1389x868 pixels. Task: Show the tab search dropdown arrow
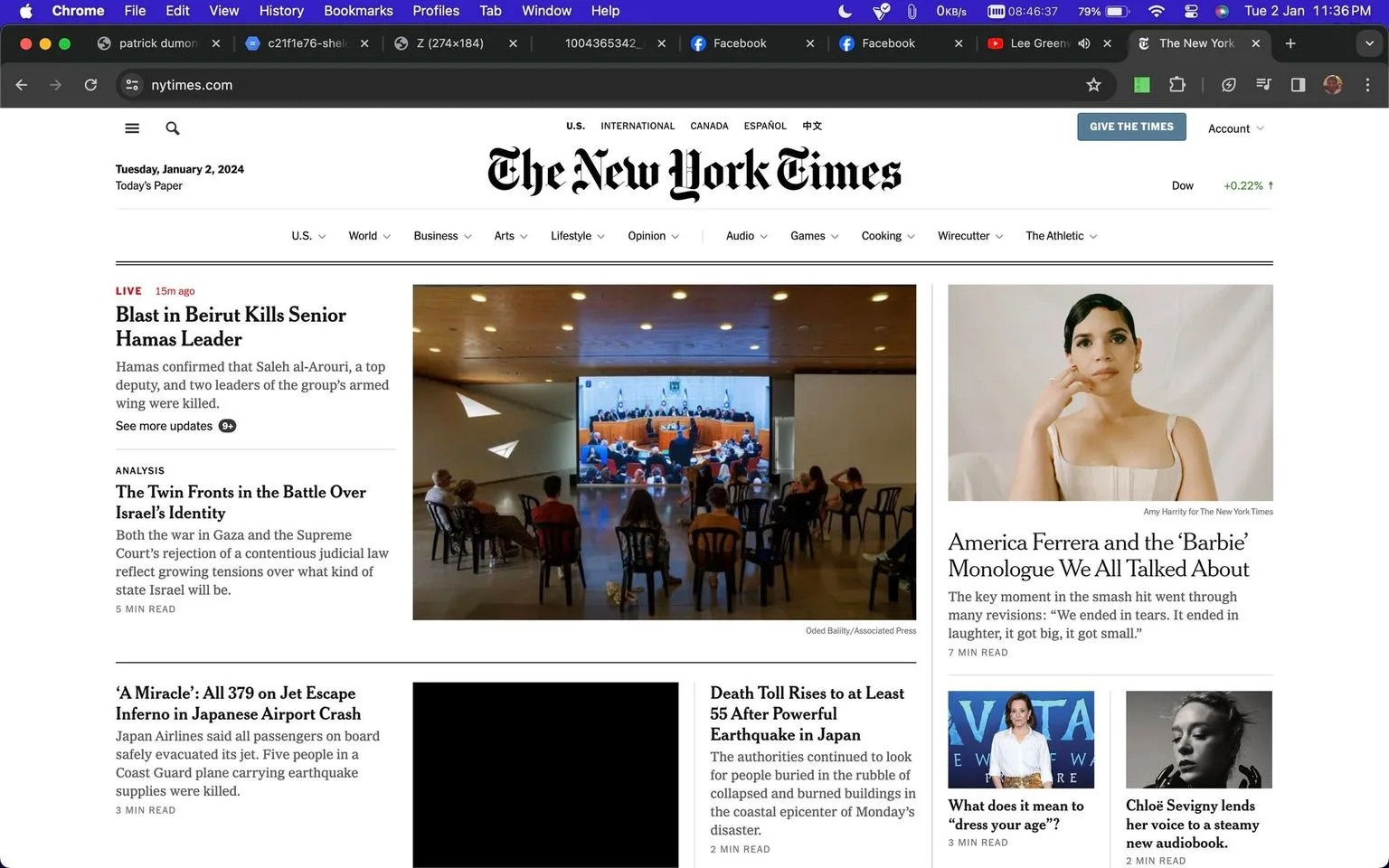coord(1369,43)
